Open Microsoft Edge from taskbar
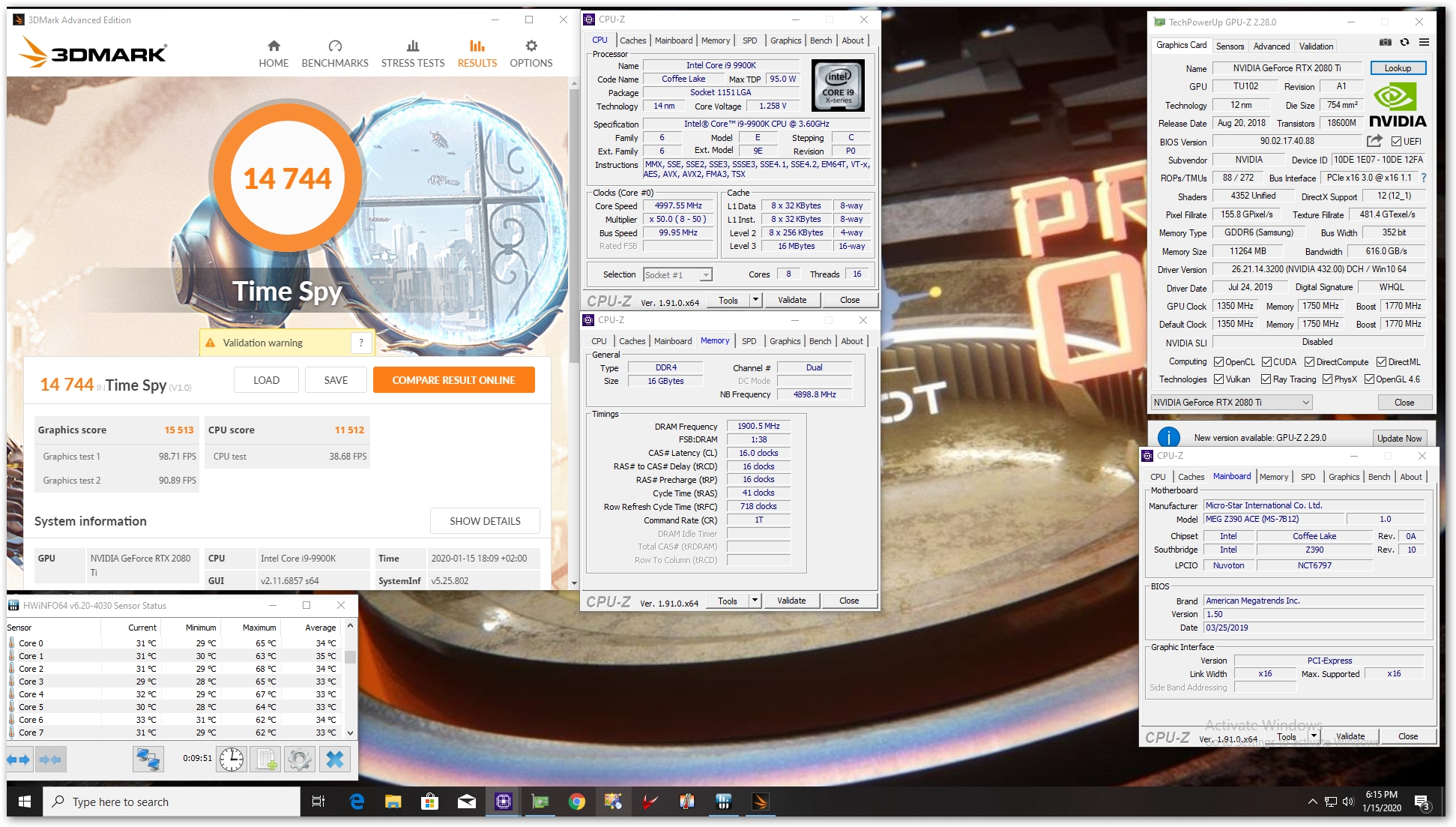1456x827 pixels. (x=357, y=802)
